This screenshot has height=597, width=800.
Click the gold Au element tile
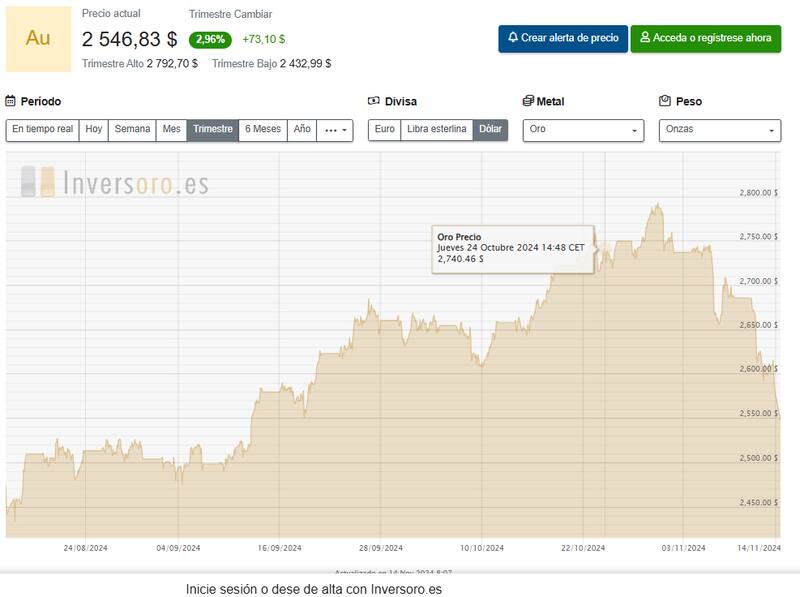(x=38, y=39)
